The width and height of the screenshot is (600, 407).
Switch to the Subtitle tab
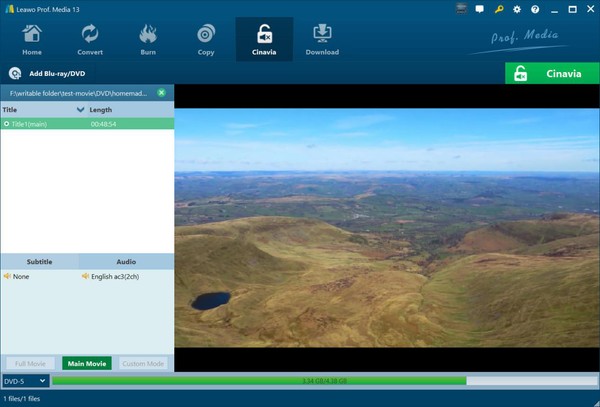click(x=39, y=262)
